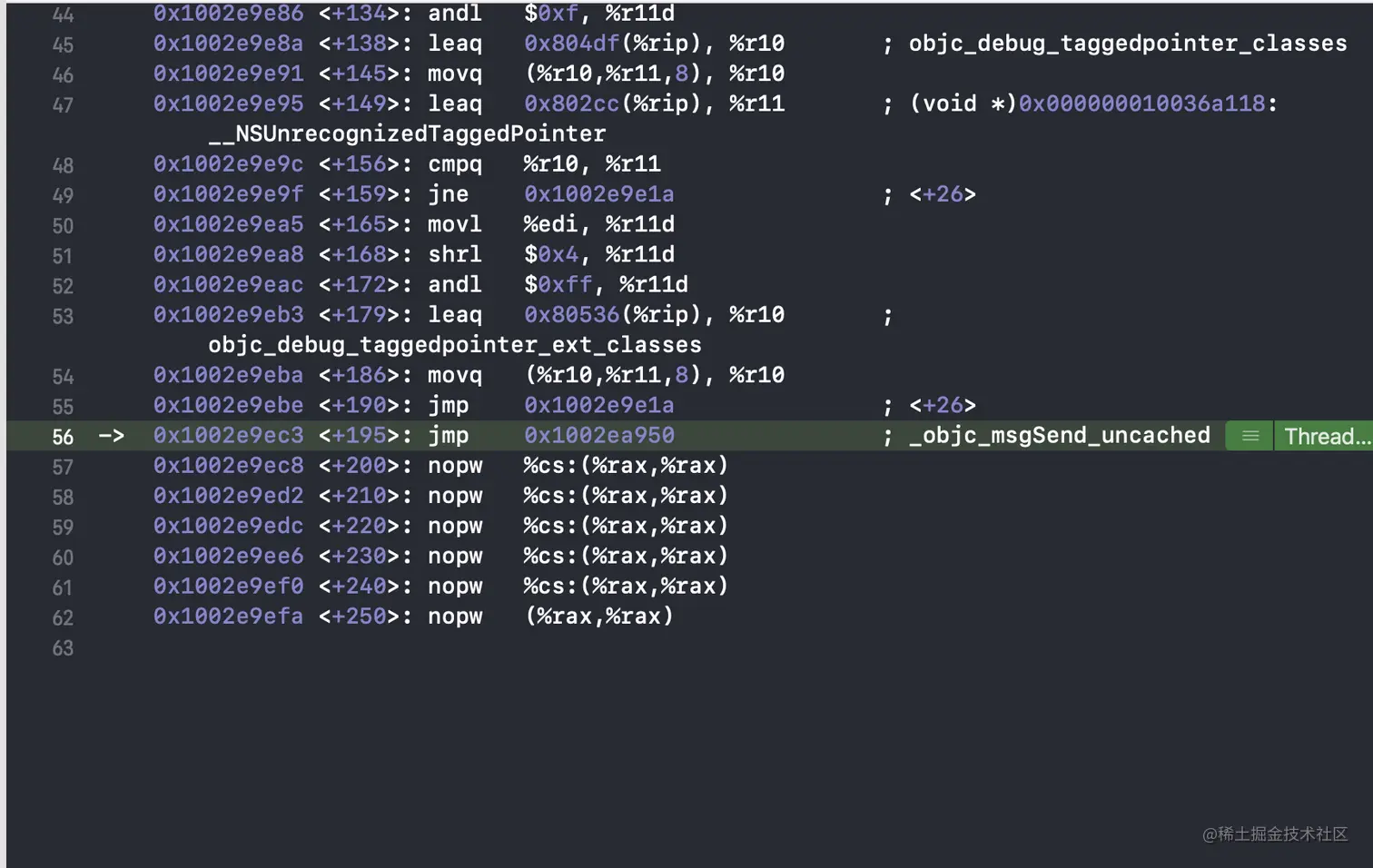Click address 0x1002e9eb3 on line 53

click(x=228, y=314)
